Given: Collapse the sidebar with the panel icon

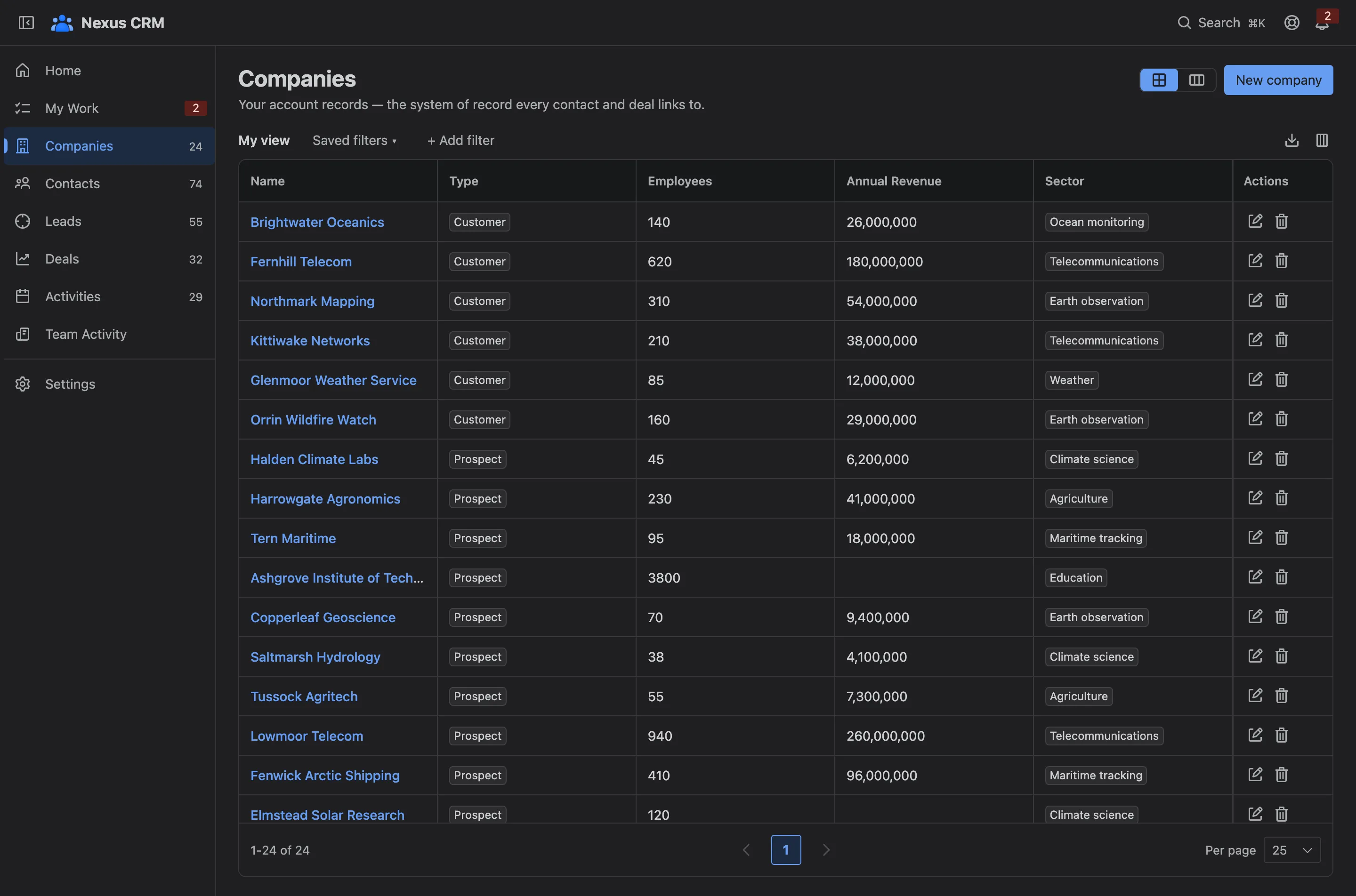Looking at the screenshot, I should 26,23.
